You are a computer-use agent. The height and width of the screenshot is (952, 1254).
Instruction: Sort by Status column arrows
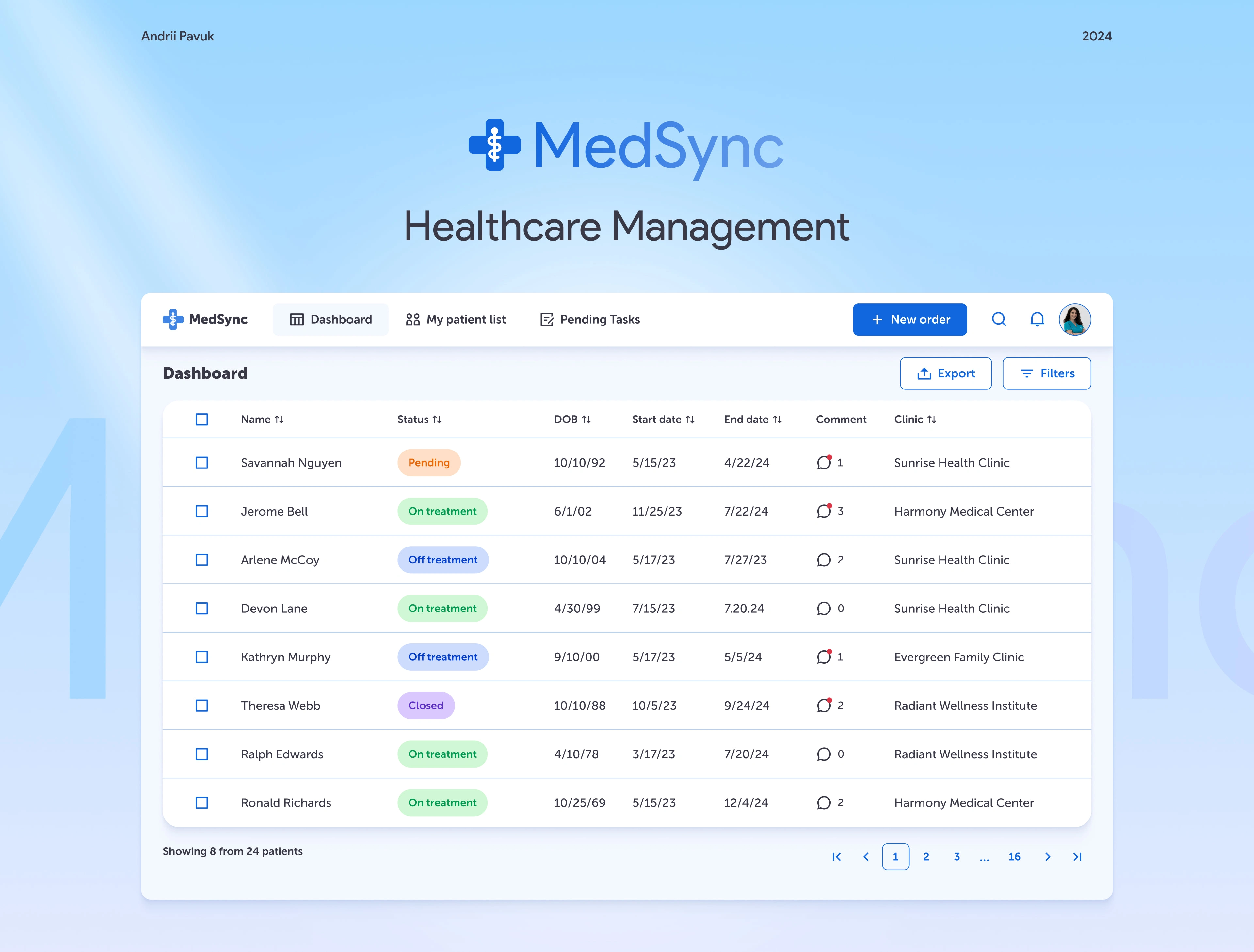click(437, 419)
